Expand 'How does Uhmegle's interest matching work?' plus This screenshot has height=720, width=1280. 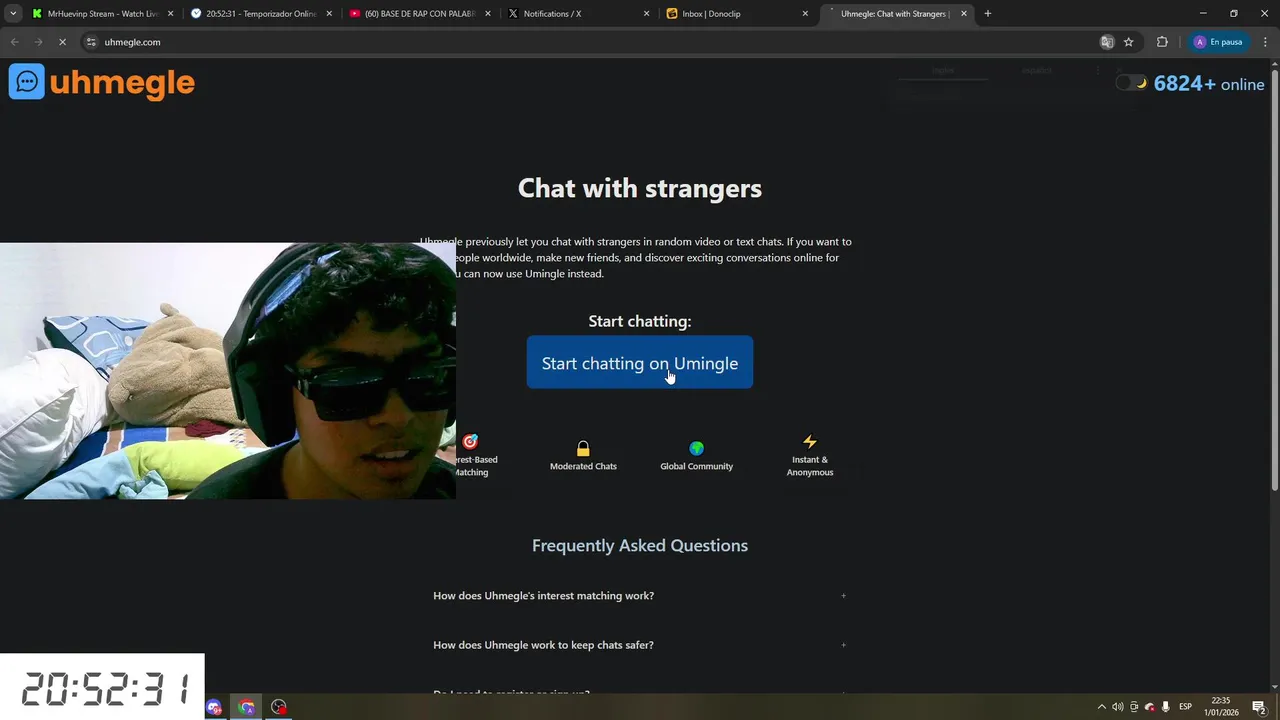(843, 596)
